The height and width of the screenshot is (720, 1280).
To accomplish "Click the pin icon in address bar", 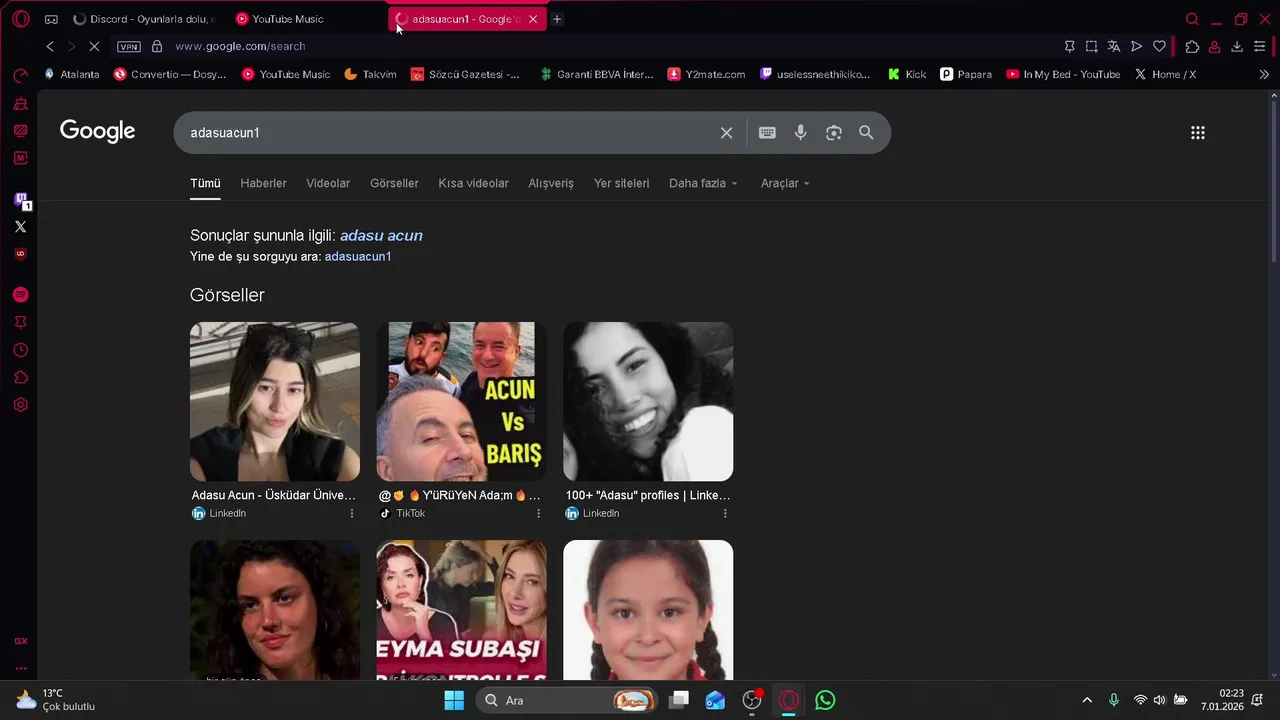I will pyautogui.click(x=1069, y=46).
